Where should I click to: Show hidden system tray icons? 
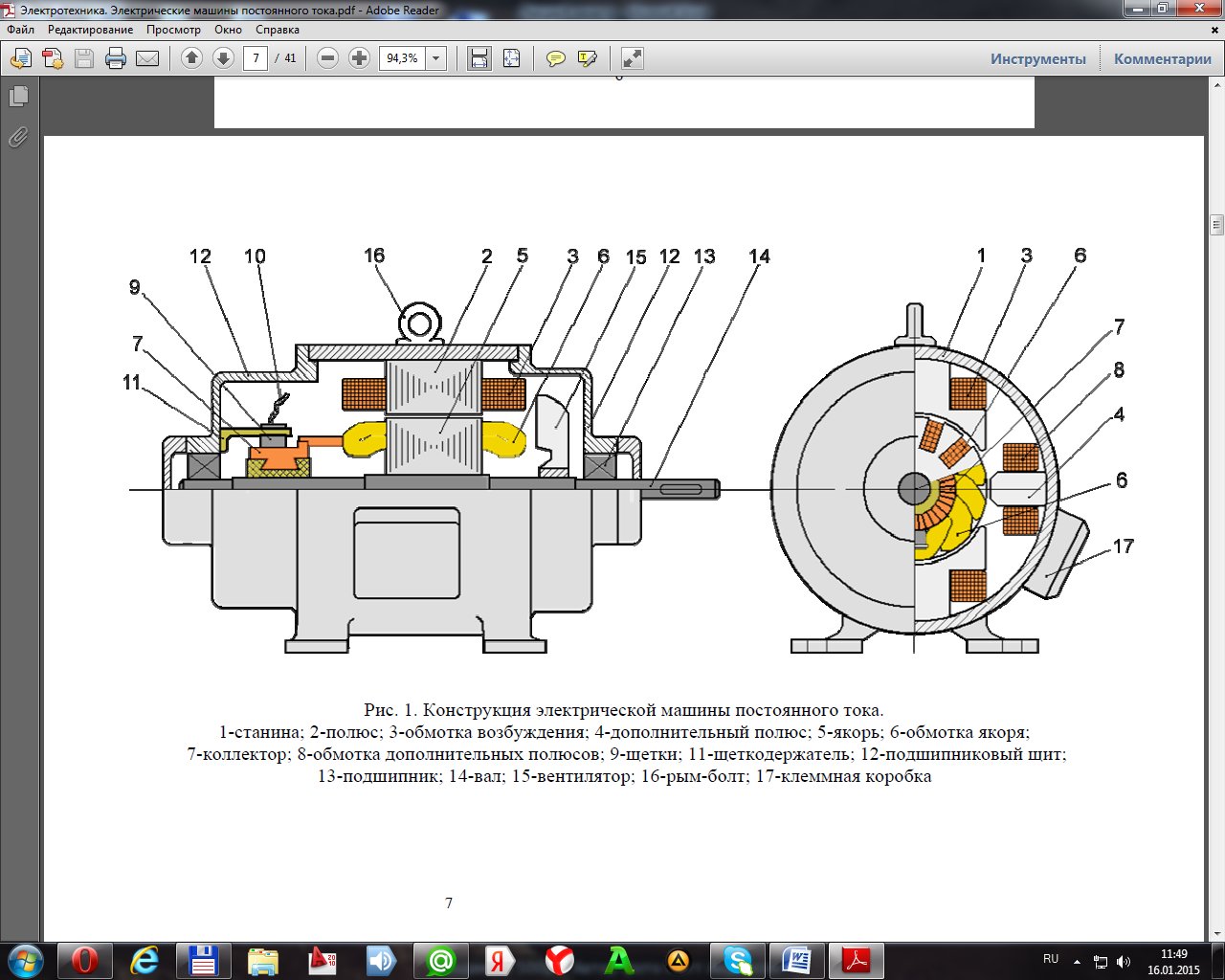[1077, 960]
